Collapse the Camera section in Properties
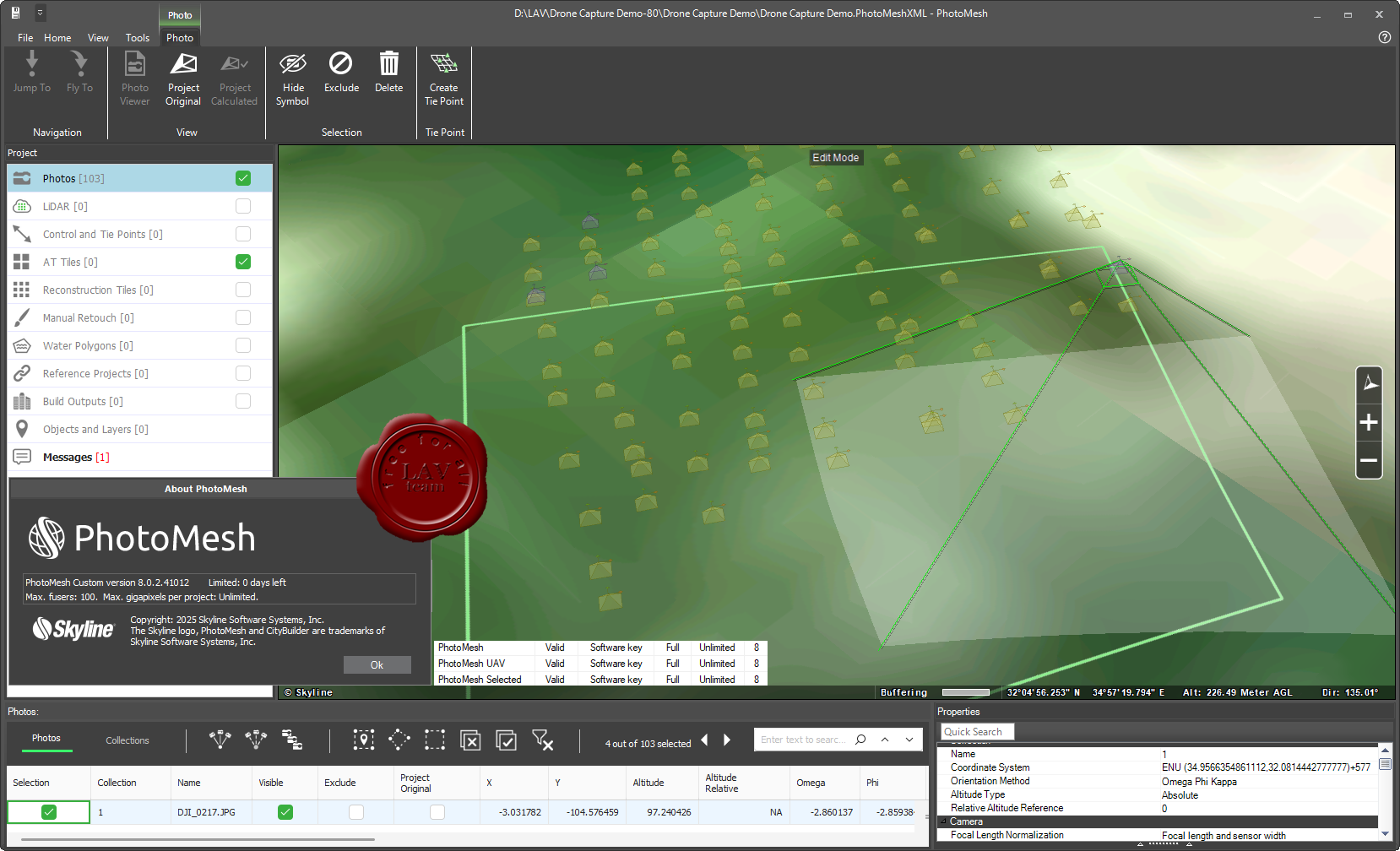1400x851 pixels. (x=943, y=821)
